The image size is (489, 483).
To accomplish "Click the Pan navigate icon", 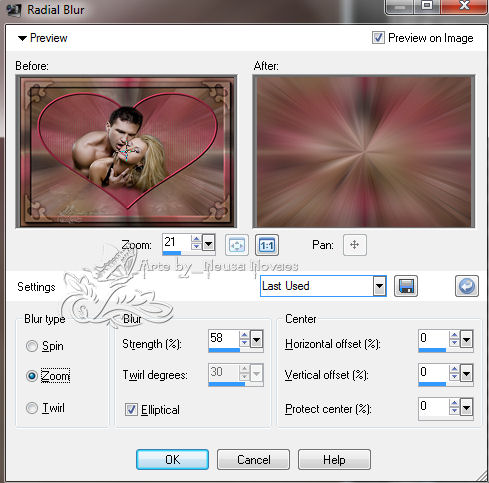I will (x=355, y=245).
